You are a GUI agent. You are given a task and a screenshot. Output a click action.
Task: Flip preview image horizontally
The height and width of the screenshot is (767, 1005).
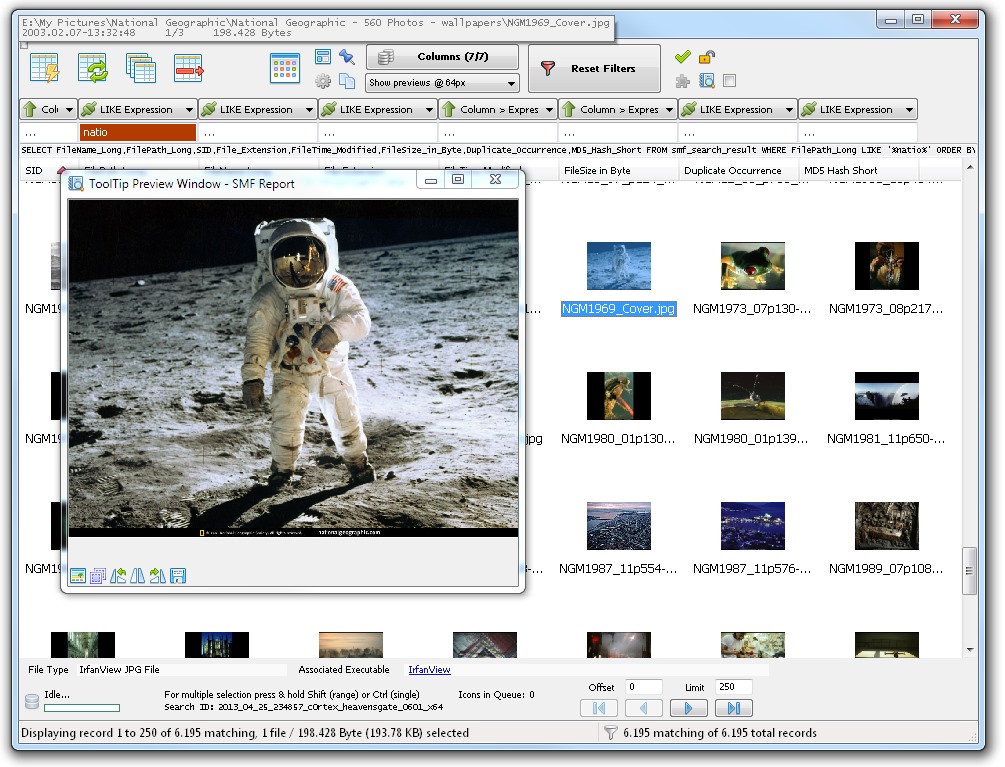(x=138, y=575)
